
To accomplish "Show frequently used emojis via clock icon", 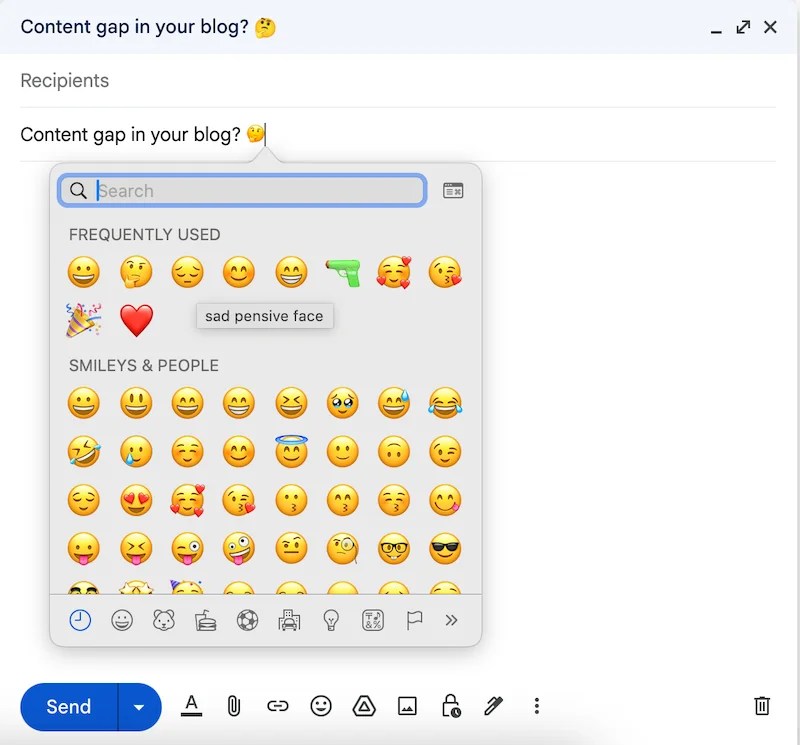I will coord(82,620).
